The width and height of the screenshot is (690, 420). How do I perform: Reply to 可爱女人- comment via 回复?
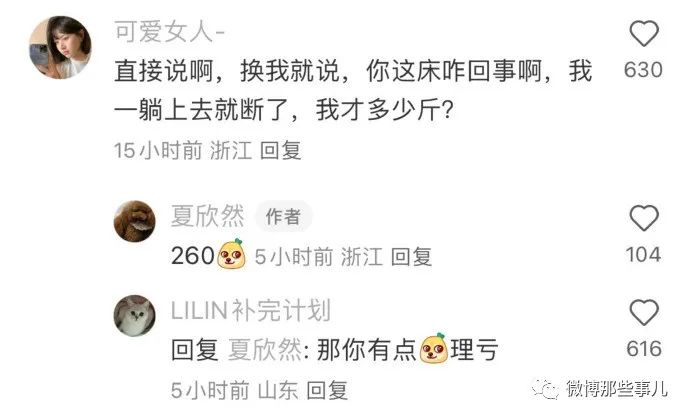[280, 151]
